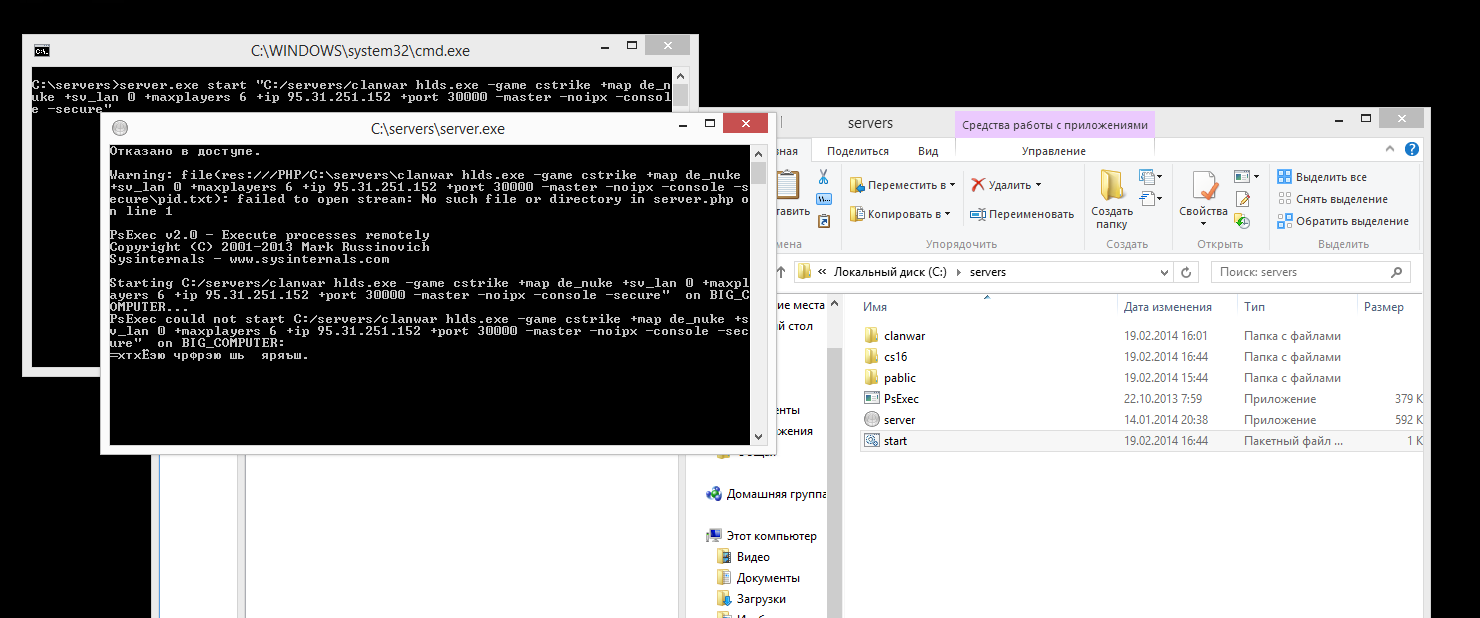Switch to the View (Вид) ribbon tab
1480x618 pixels.
click(x=927, y=151)
